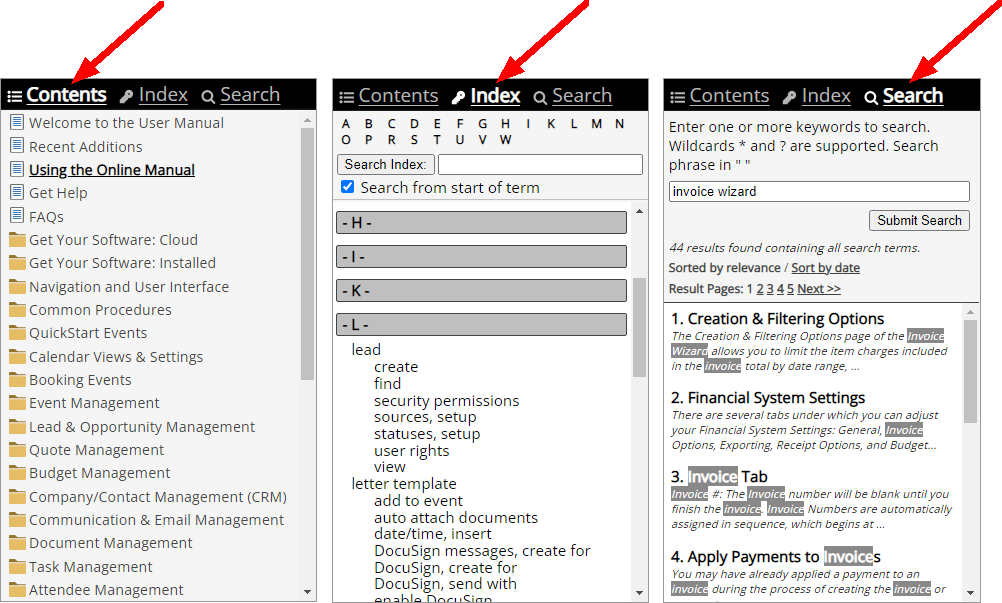Focus the Search Index text field
This screenshot has width=1002, height=603.
540,164
